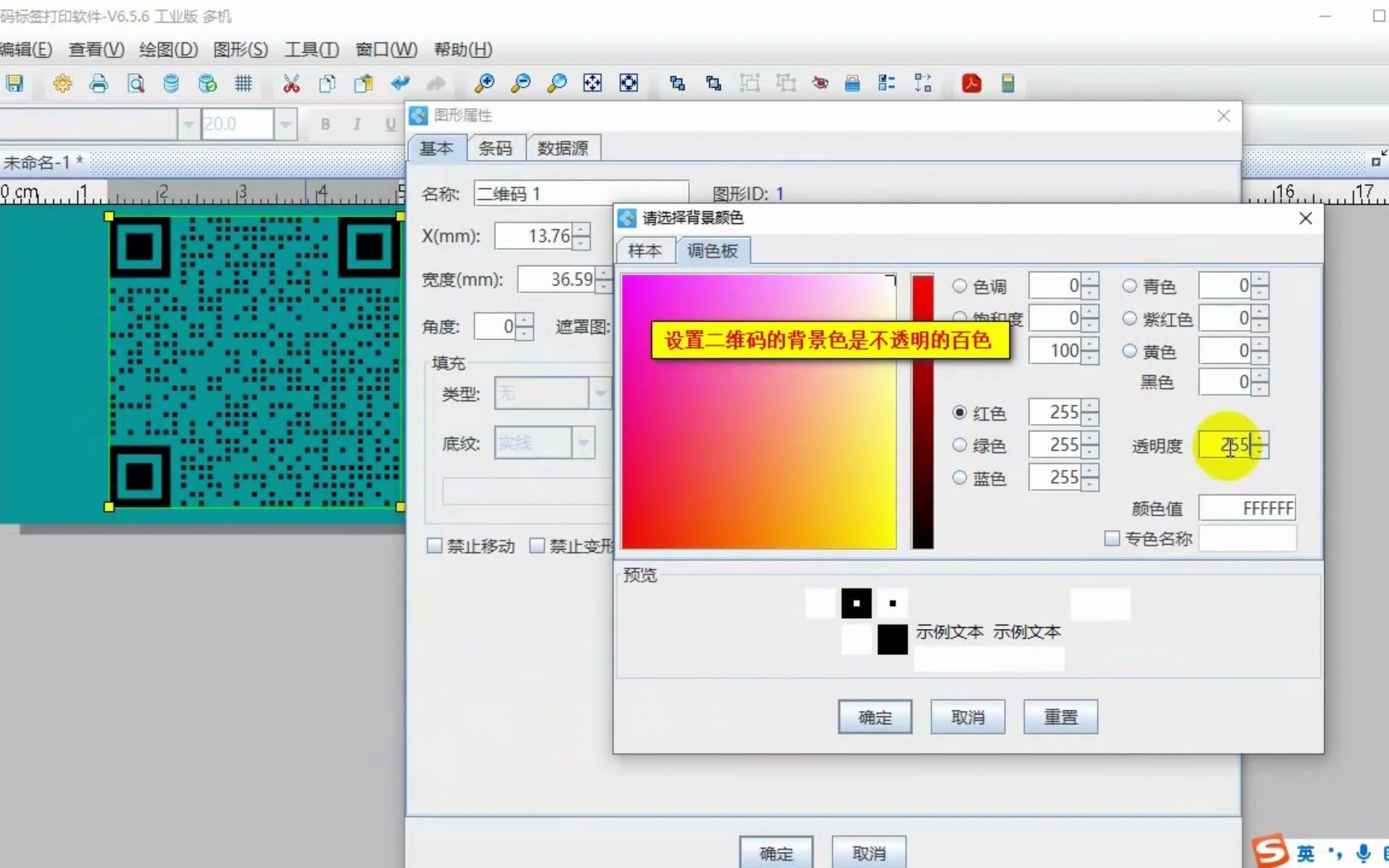Enable the 专色名称 checkbox
This screenshot has height=868, width=1389.
point(1112,538)
